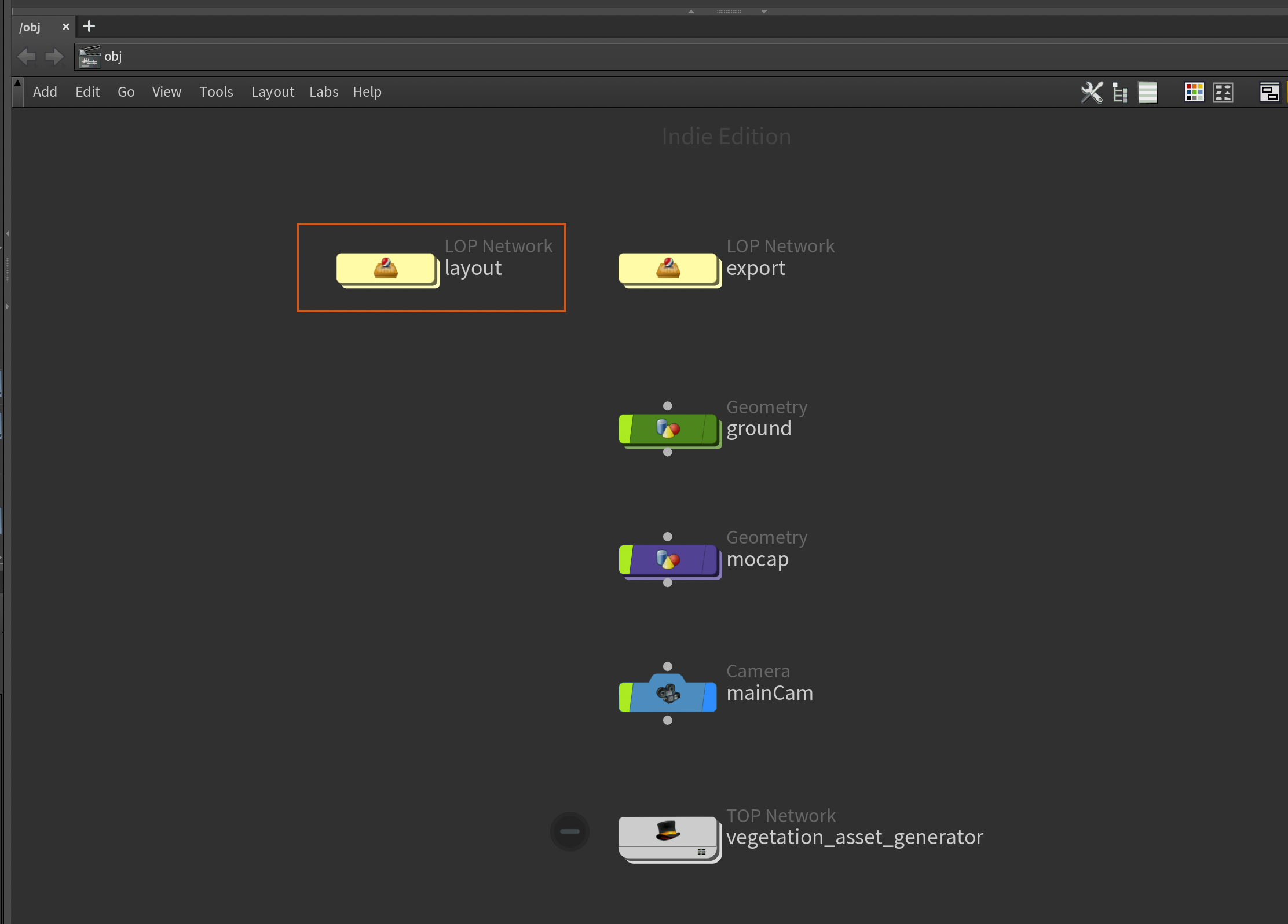The width and height of the screenshot is (1288, 924).
Task: Close the /obj tab
Action: click(x=66, y=27)
